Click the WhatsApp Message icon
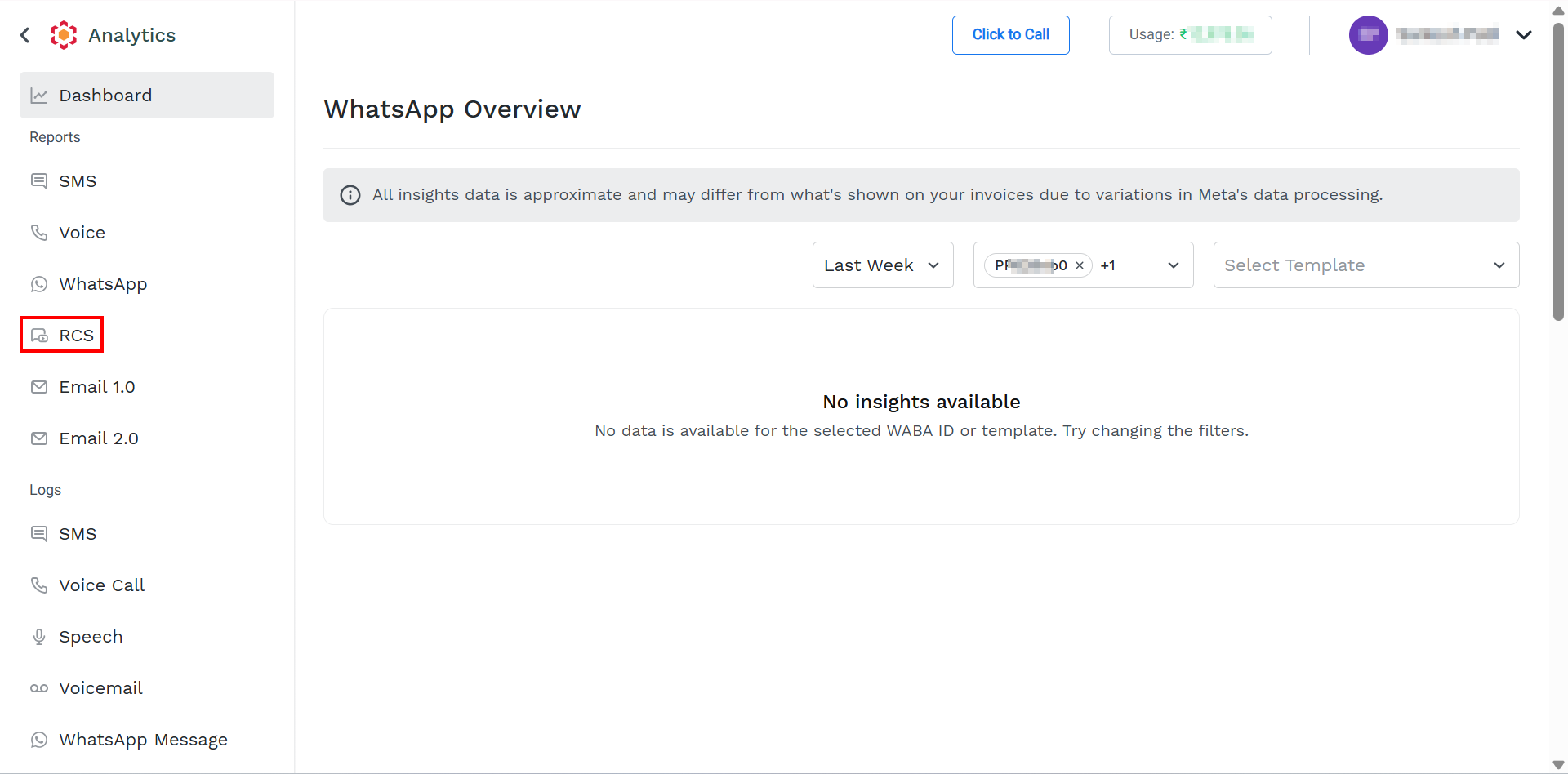This screenshot has height=774, width=1568. [39, 740]
